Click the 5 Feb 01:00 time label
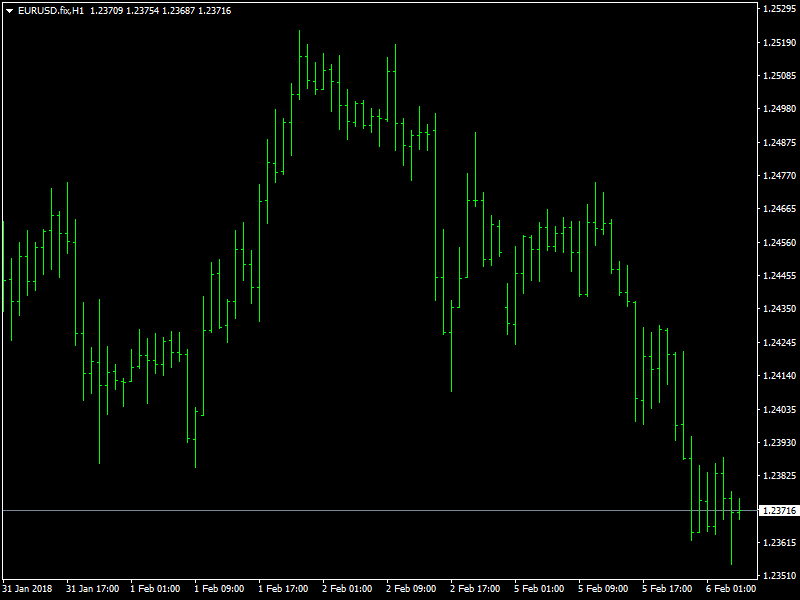The height and width of the screenshot is (600, 800). click(x=539, y=589)
